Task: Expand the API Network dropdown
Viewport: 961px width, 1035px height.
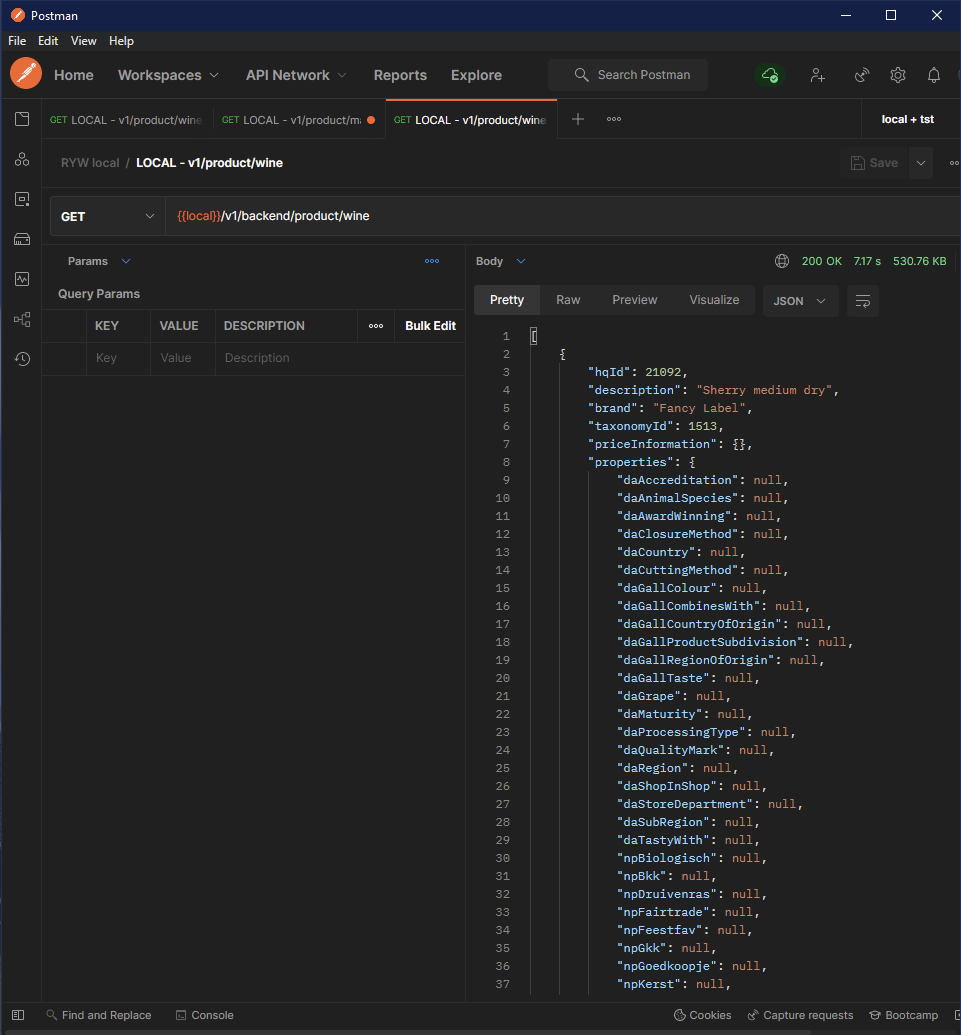Action: coord(296,75)
